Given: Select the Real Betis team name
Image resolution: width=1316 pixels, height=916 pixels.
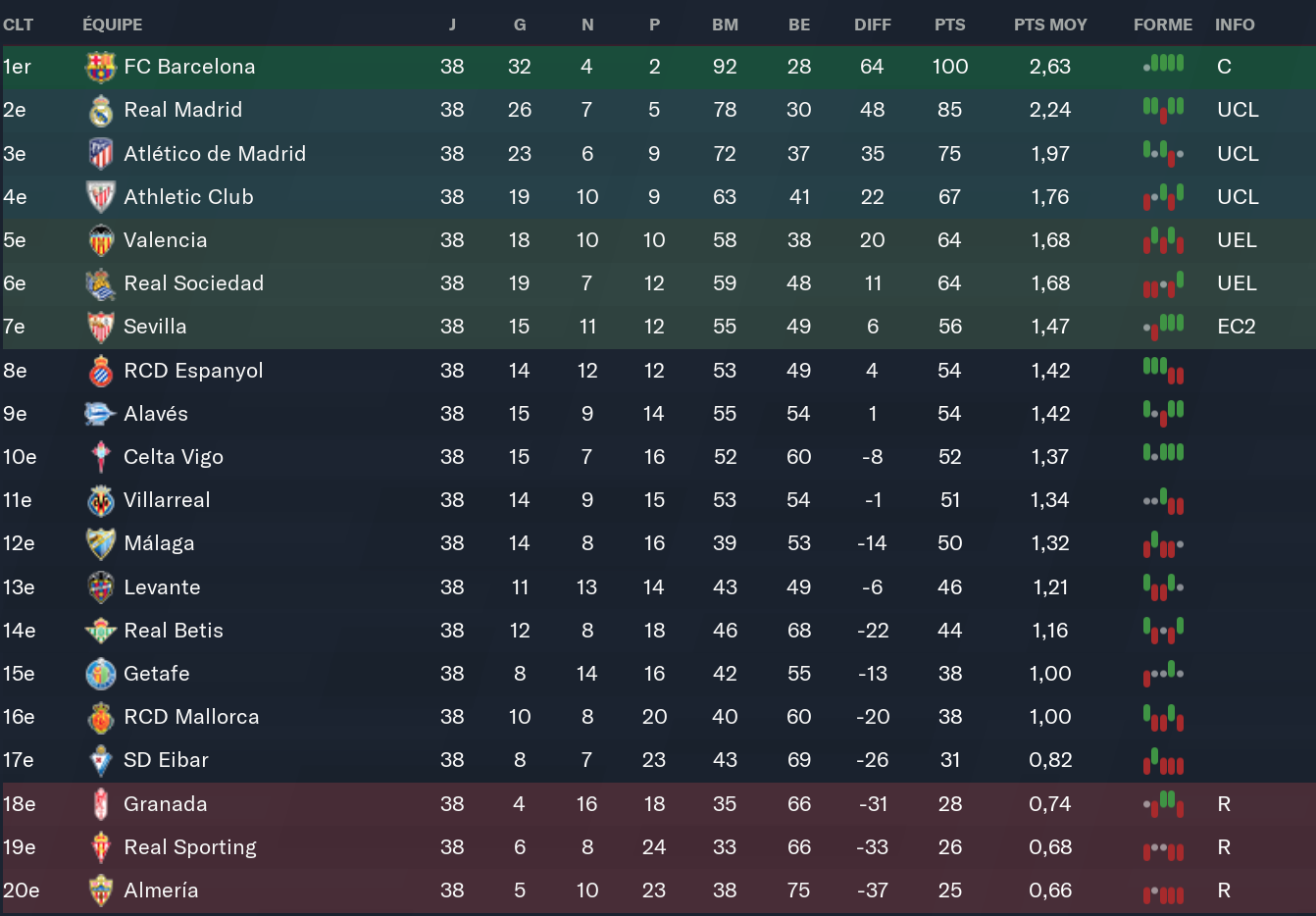Looking at the screenshot, I should [x=174, y=631].
